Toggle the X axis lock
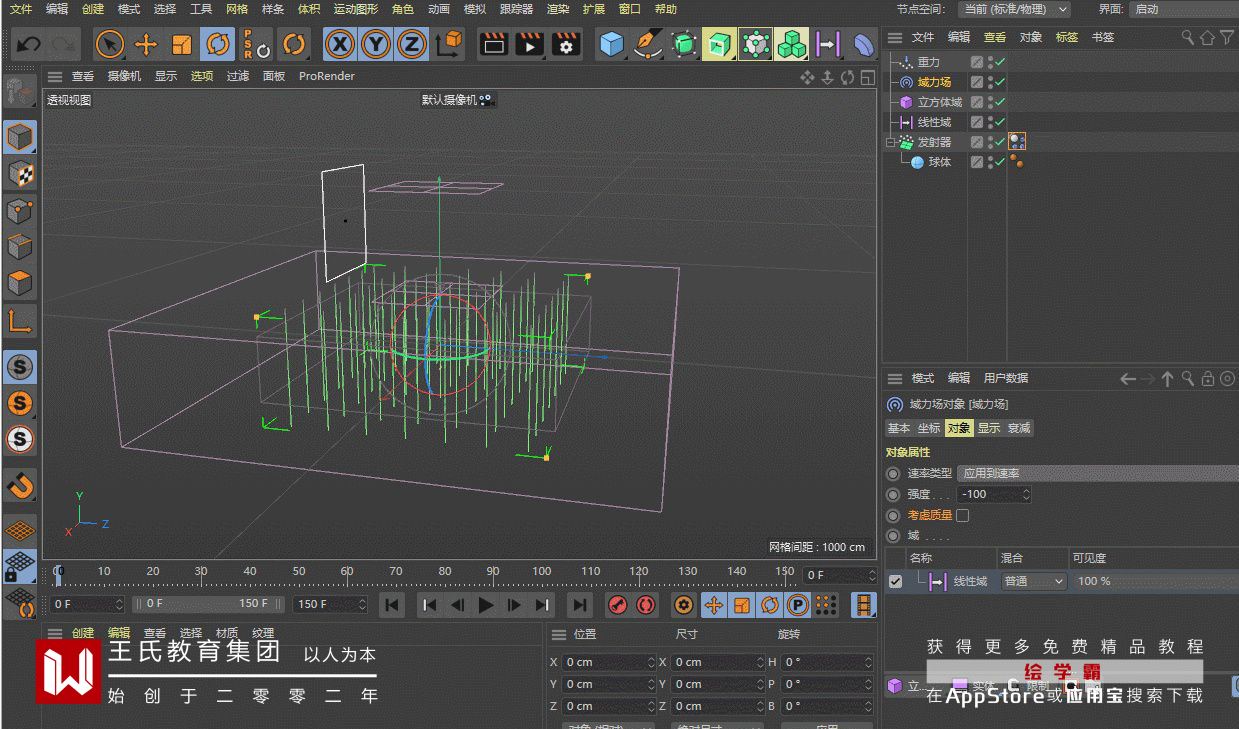 (340, 44)
